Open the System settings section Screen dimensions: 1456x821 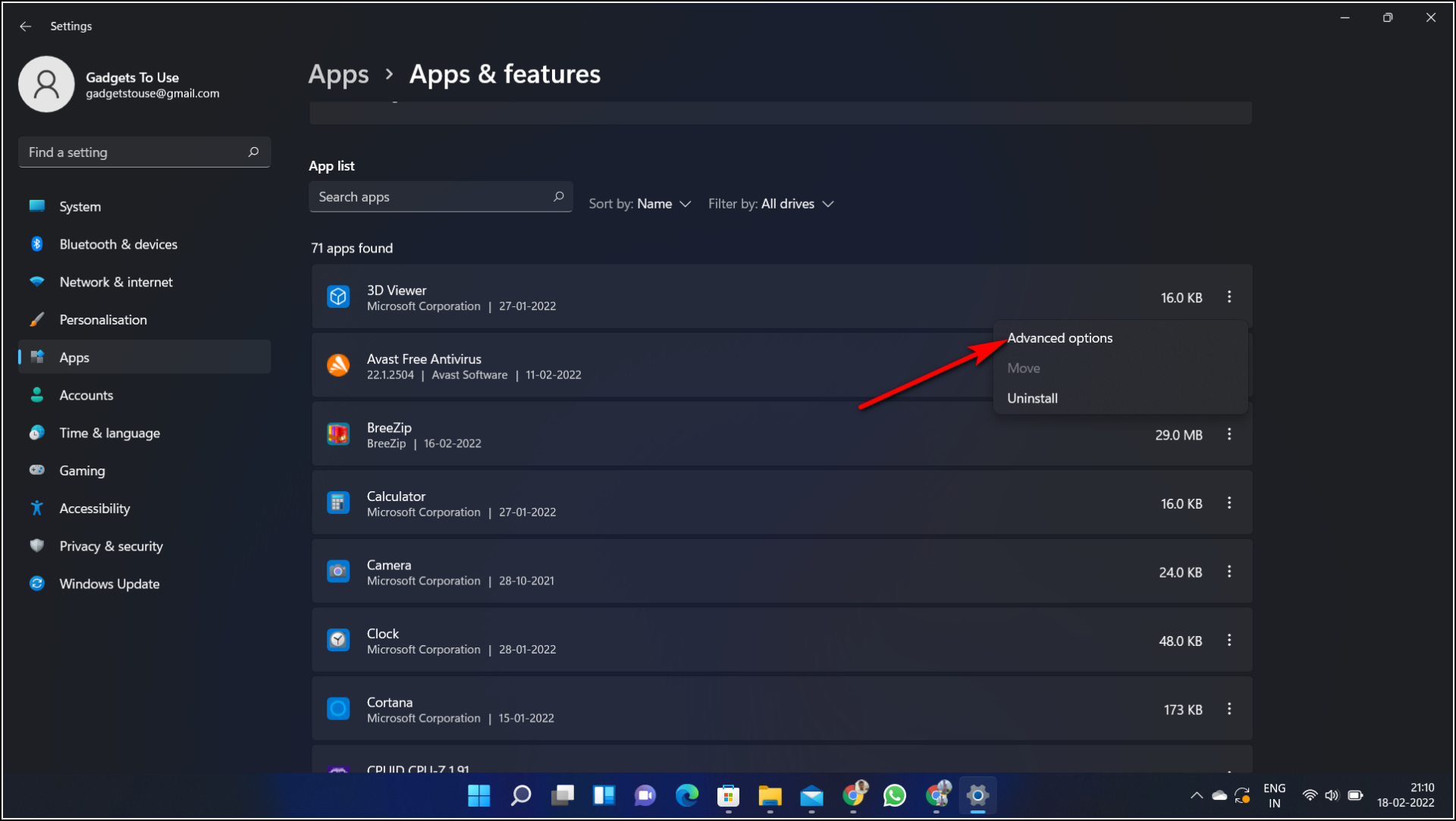[79, 205]
